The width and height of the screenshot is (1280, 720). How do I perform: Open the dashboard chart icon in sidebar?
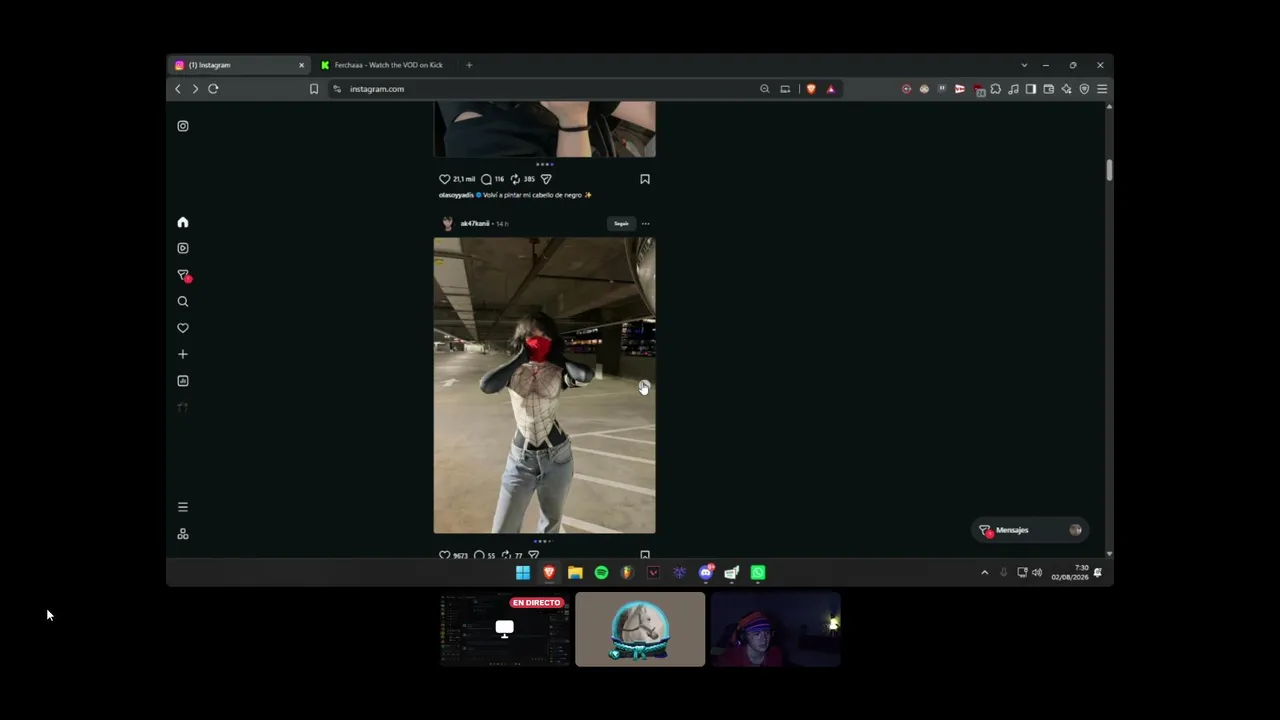click(x=182, y=381)
